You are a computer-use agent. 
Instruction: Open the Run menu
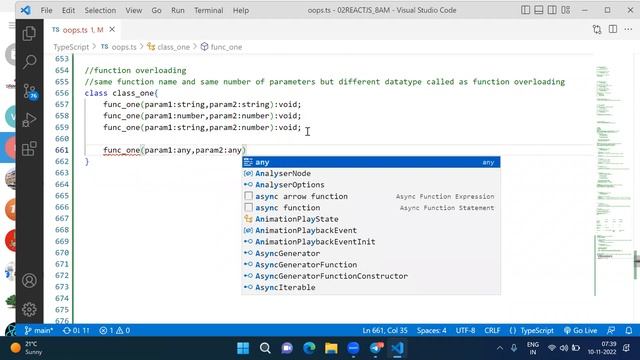point(178,10)
